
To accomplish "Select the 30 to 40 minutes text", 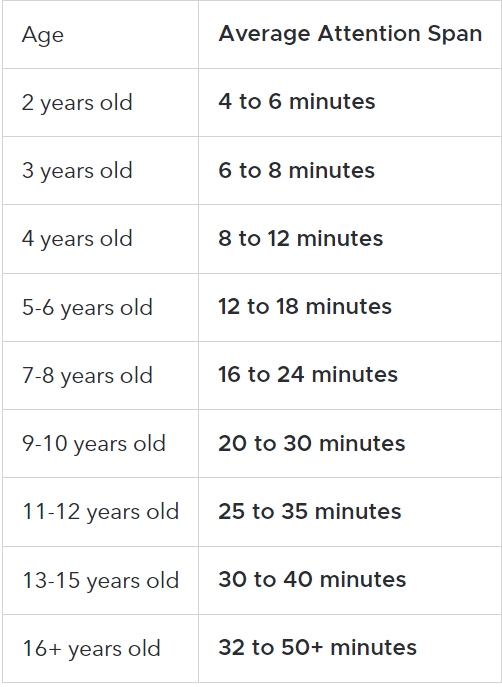I will click(312, 579).
